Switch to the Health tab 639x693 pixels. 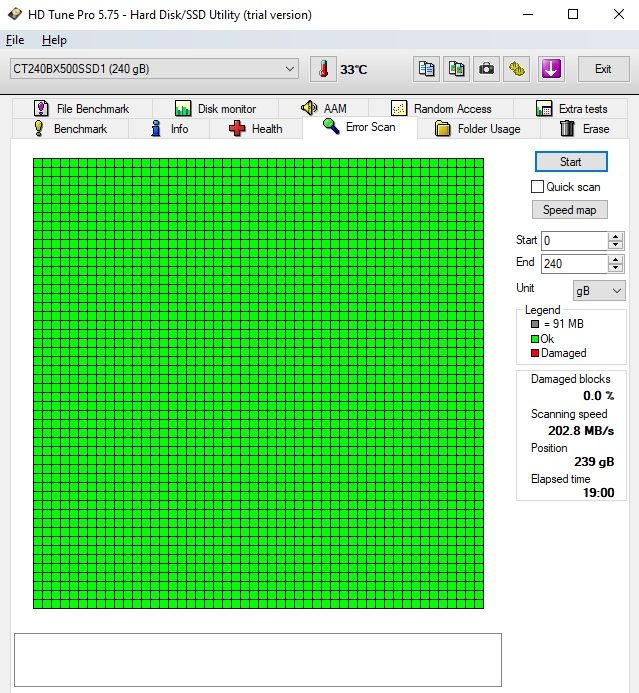coord(256,129)
